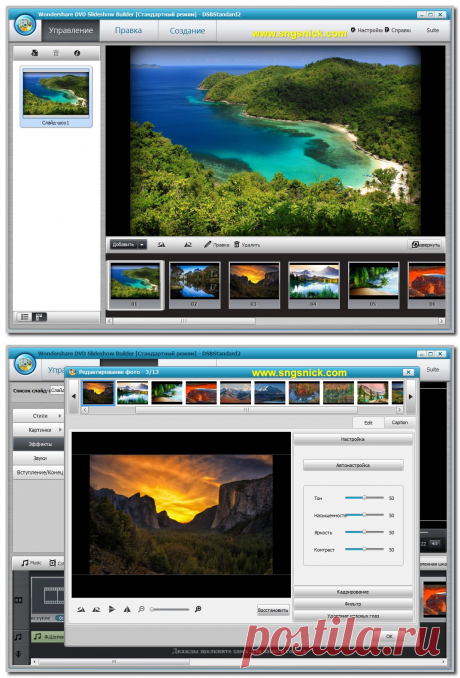Open the Создание tab
The image size is (460, 678).
coord(187,31)
